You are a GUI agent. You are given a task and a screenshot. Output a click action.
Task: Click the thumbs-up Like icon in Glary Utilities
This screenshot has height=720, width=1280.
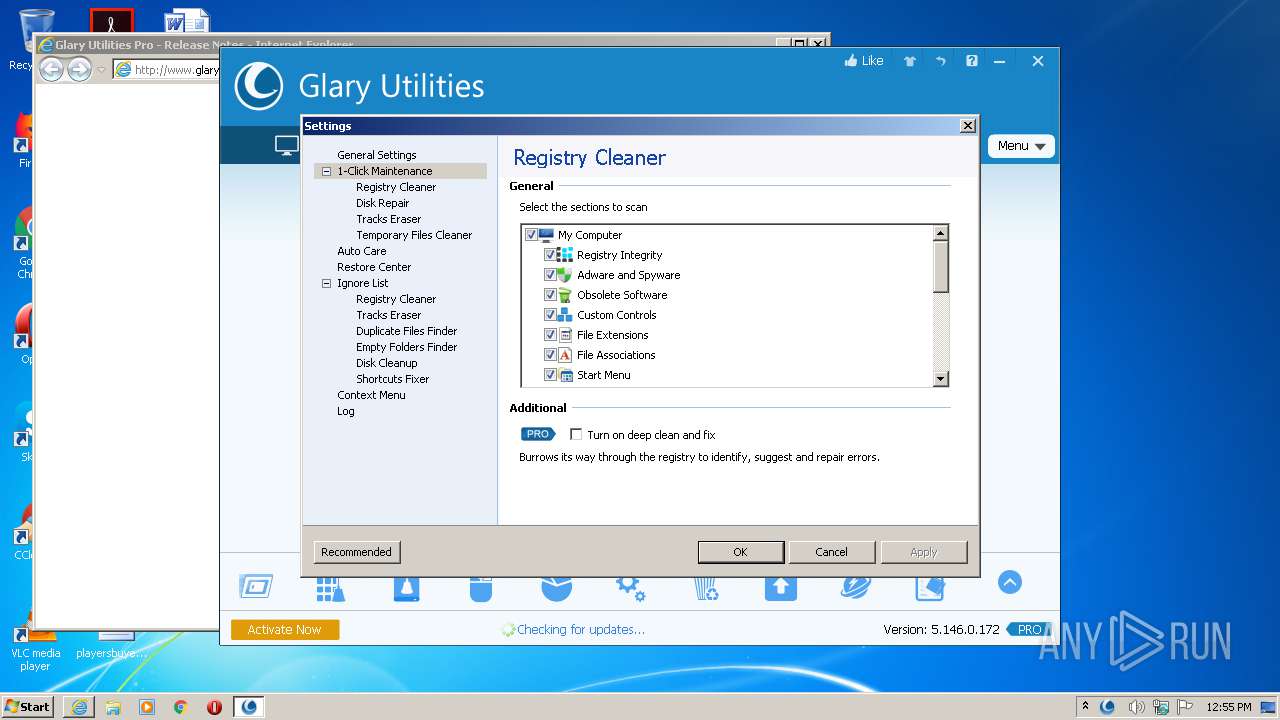(x=851, y=61)
